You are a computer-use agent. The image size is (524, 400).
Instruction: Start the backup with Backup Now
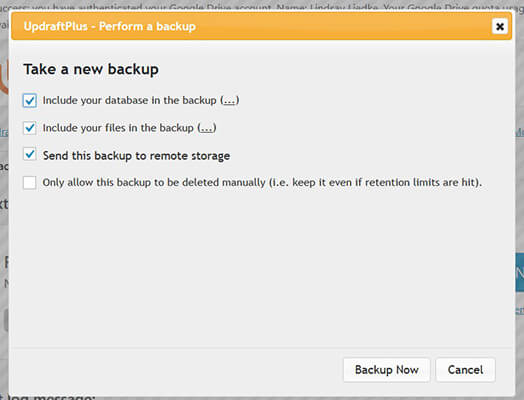point(387,370)
